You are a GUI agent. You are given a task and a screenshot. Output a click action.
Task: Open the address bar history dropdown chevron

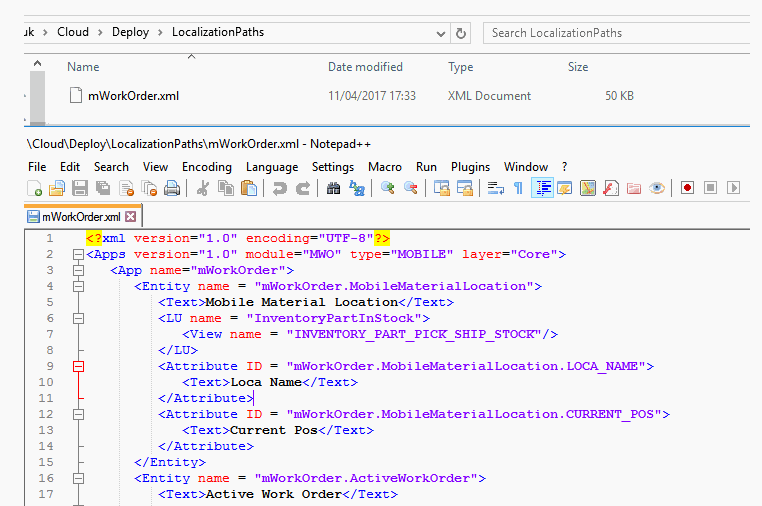click(441, 34)
